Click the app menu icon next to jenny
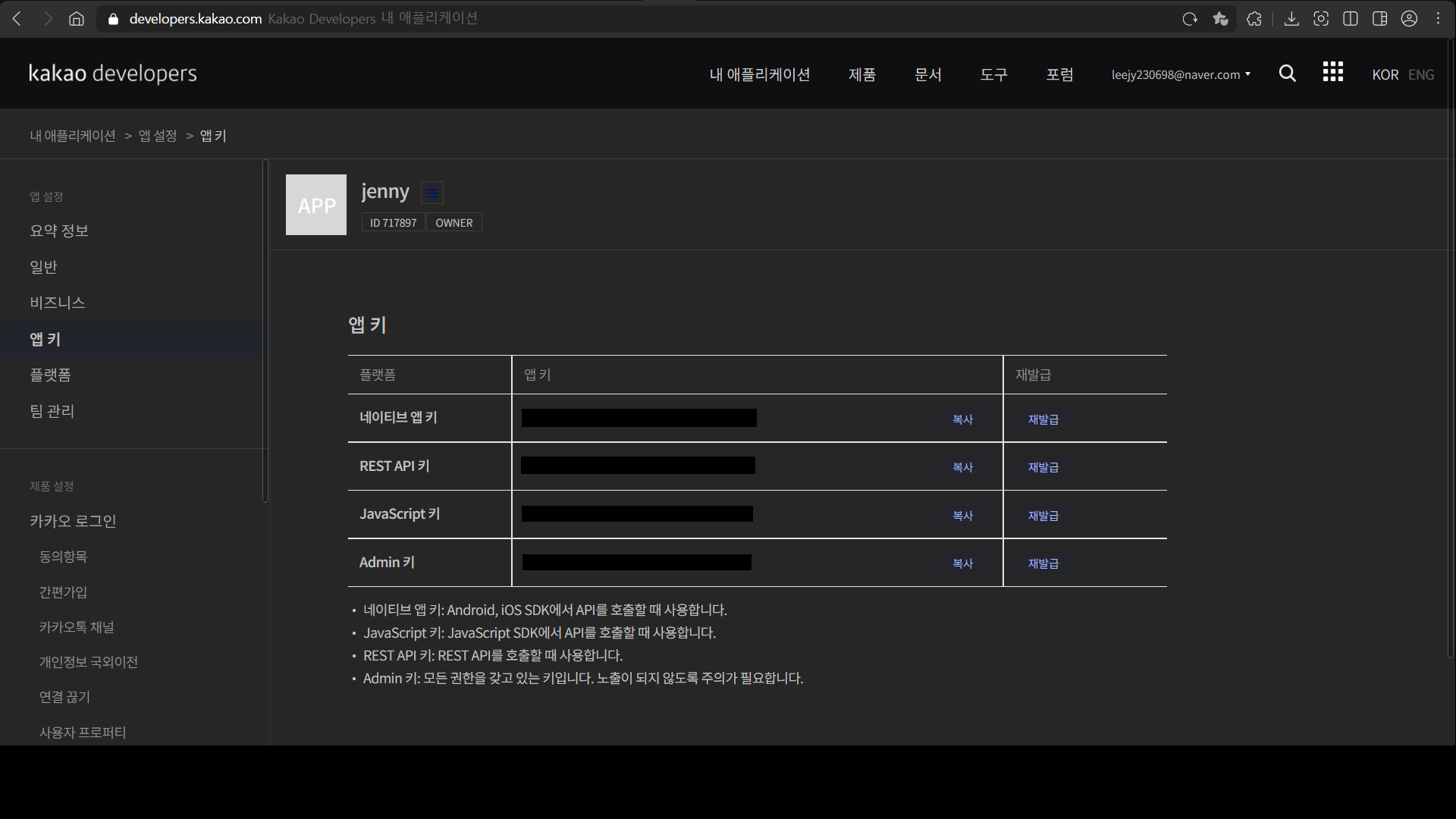This screenshot has height=819, width=1456. coord(432,193)
